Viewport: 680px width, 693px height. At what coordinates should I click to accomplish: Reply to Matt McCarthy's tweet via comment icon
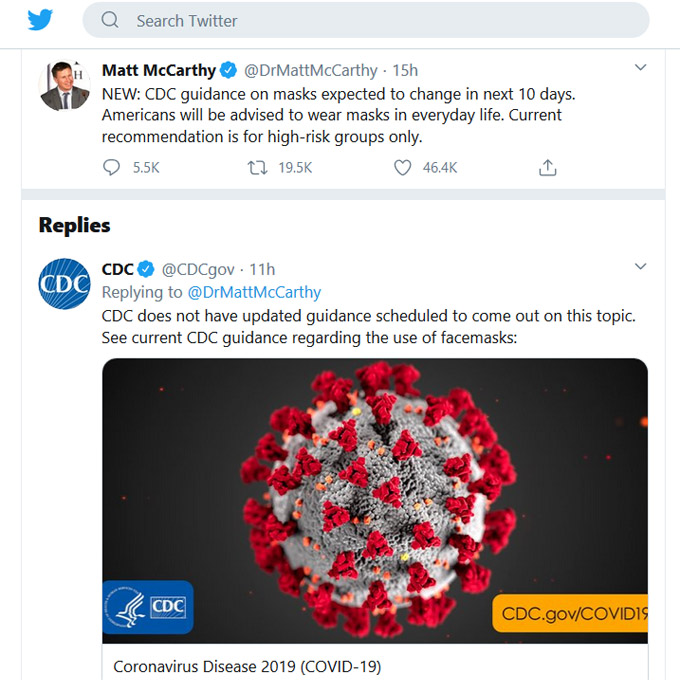(x=111, y=168)
